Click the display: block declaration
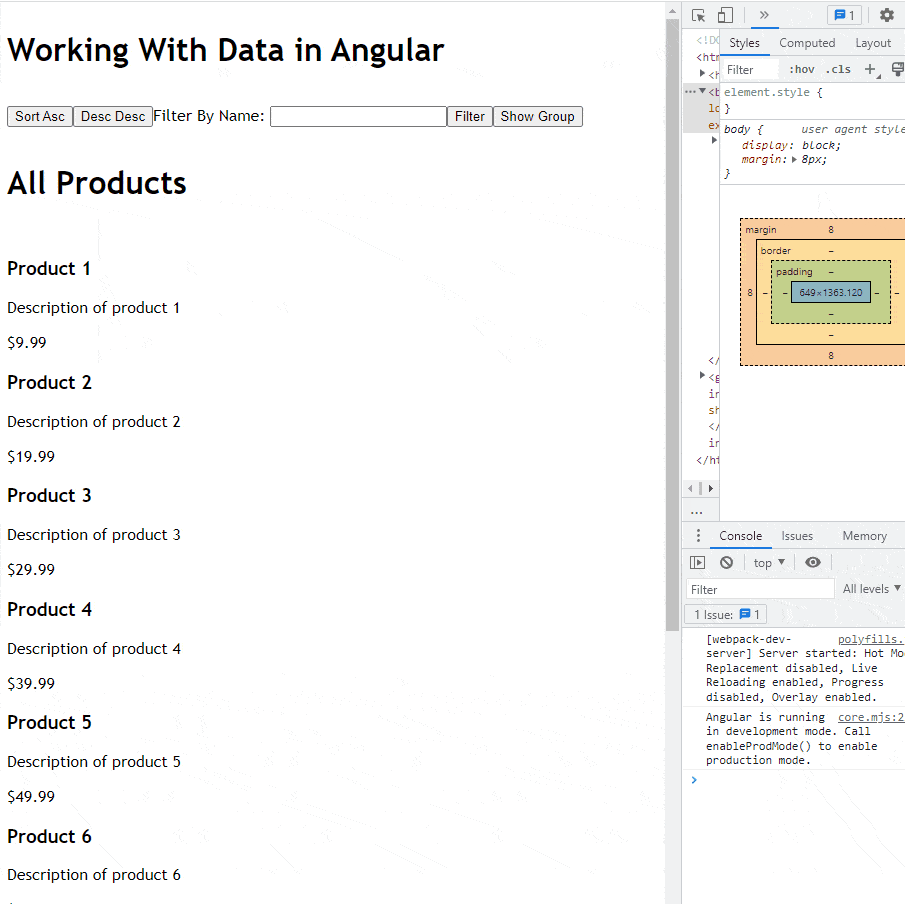The height and width of the screenshot is (904, 905). 791,145
